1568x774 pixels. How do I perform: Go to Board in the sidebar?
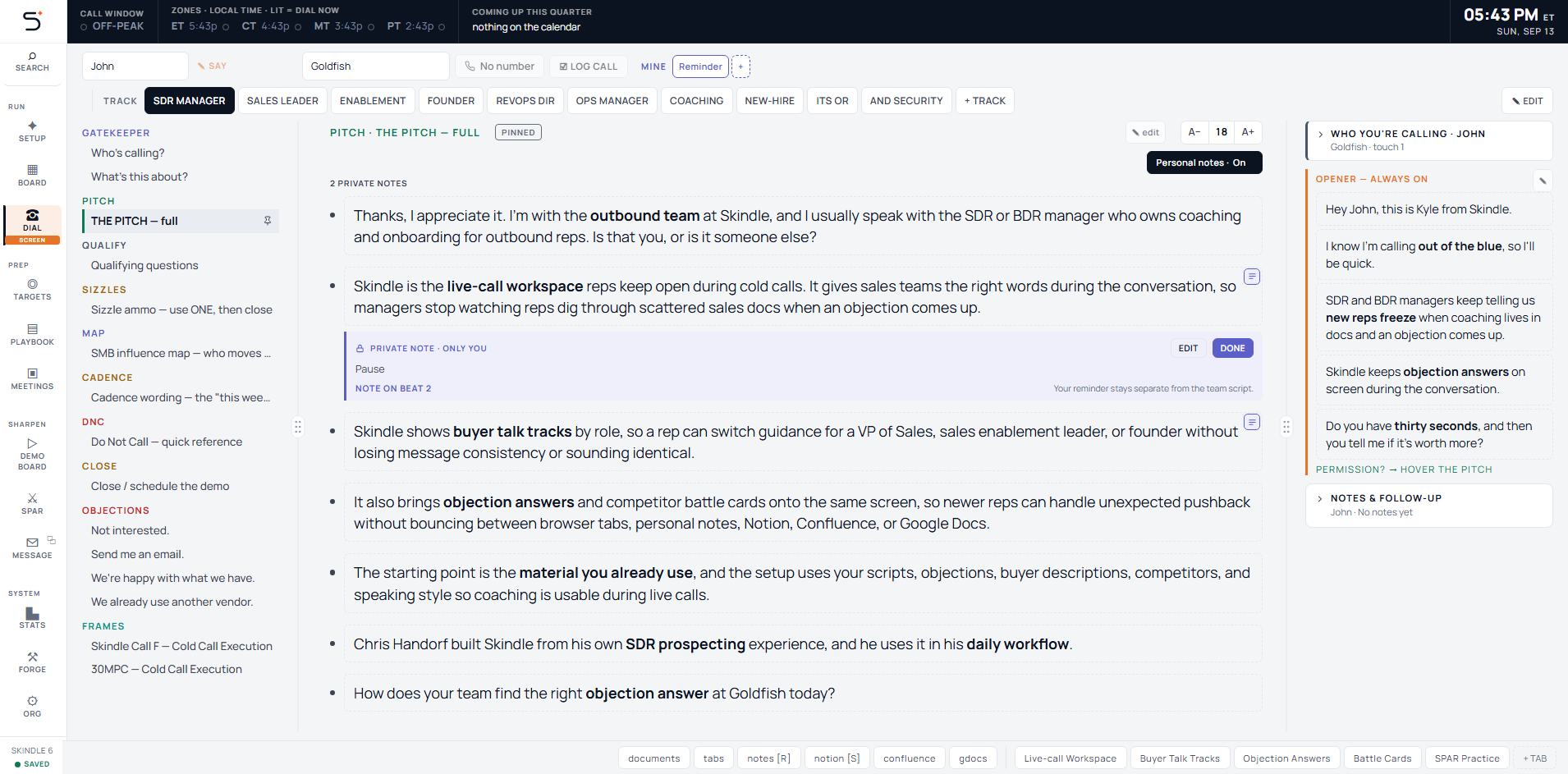point(32,176)
